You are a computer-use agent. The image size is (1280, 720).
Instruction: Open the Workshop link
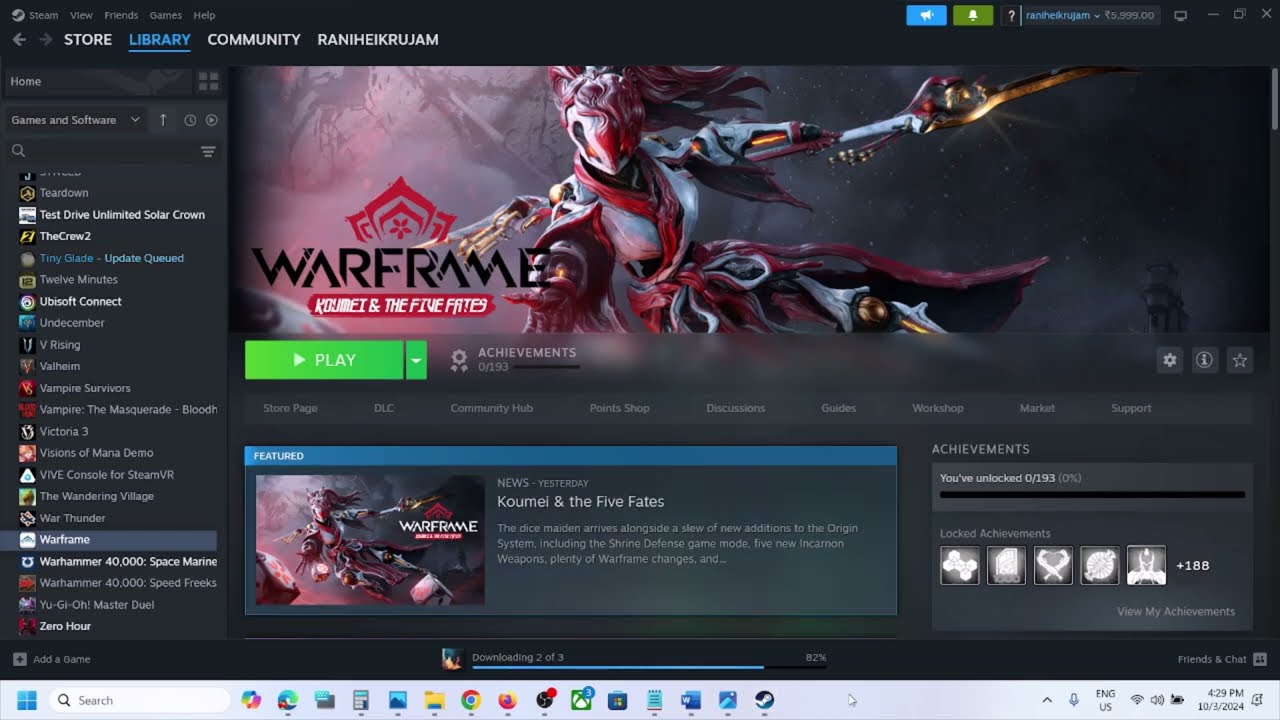pyautogui.click(x=937, y=408)
